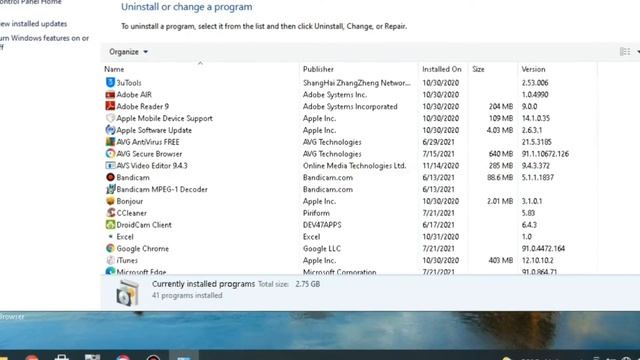Select the 'Bonjour' entry

(x=130, y=201)
